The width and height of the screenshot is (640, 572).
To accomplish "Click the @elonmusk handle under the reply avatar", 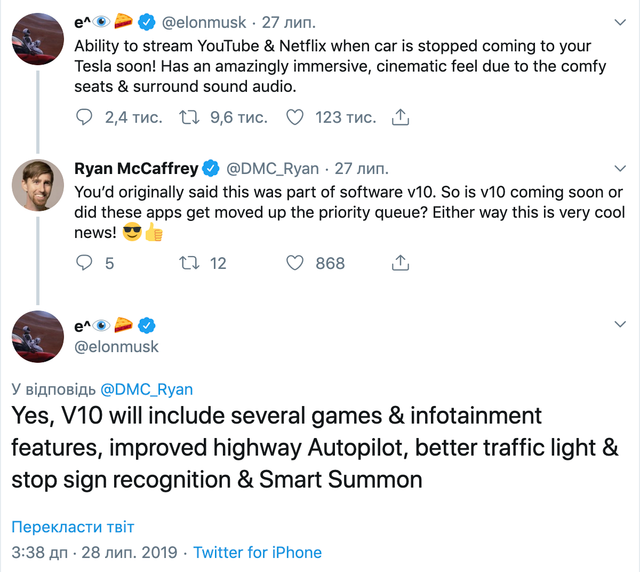I will [117, 346].
